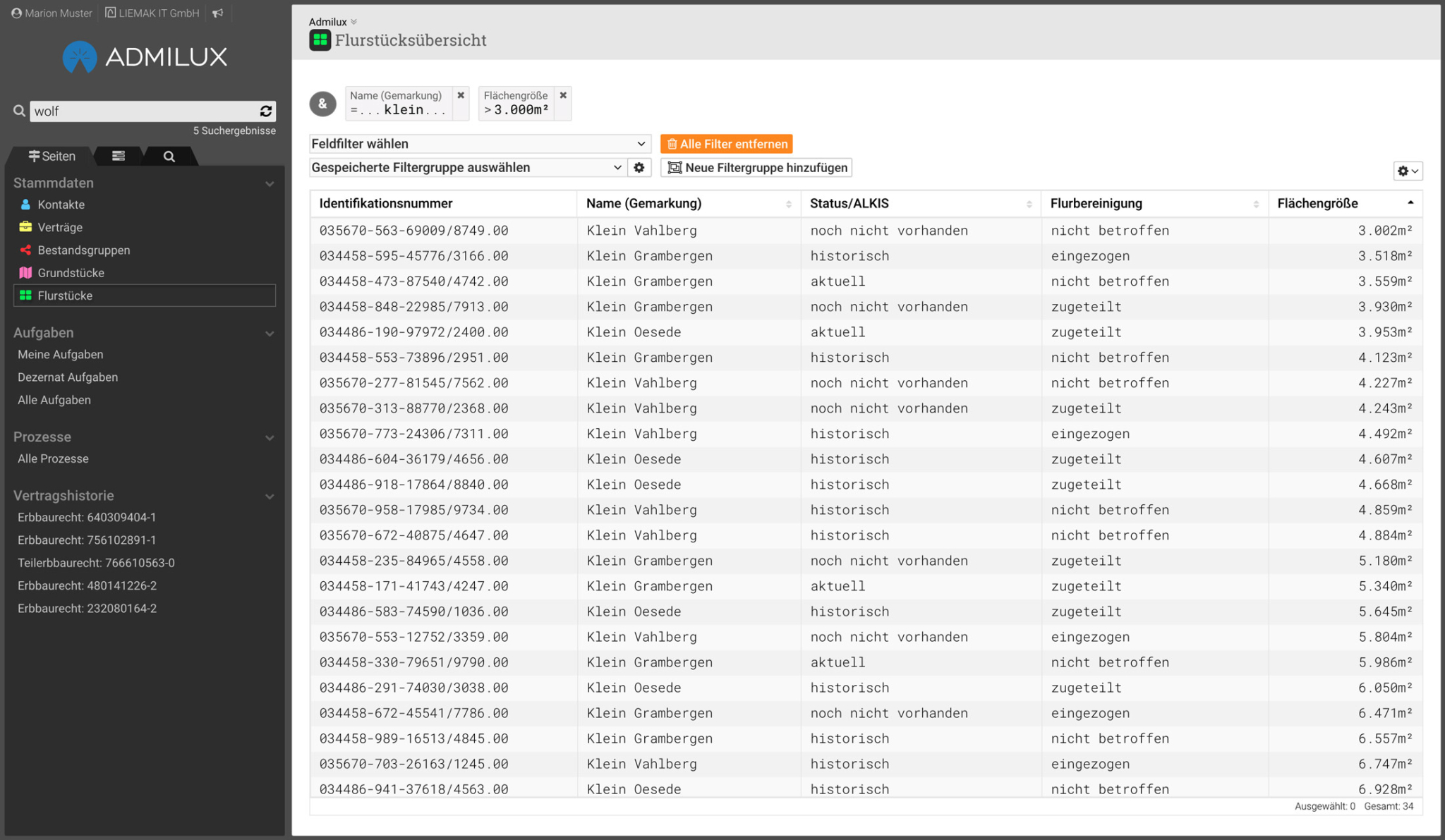
Task: Open Teilerbbaurecht: 766610563-0
Action: (x=96, y=562)
